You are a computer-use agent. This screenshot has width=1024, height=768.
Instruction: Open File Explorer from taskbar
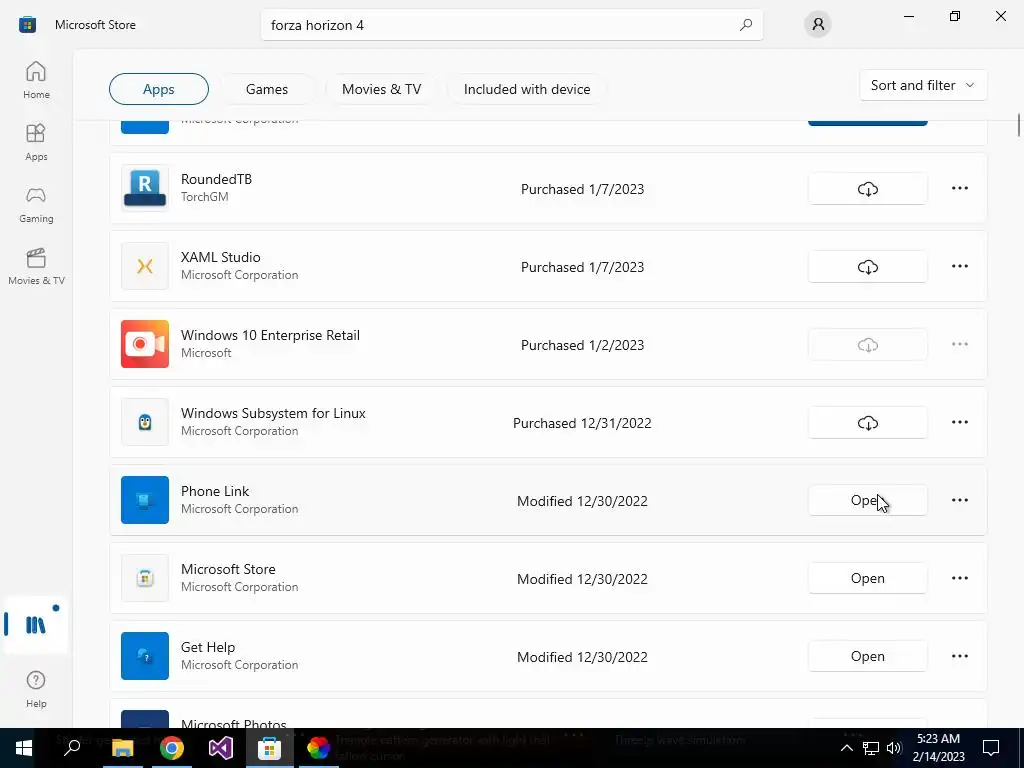click(122, 748)
